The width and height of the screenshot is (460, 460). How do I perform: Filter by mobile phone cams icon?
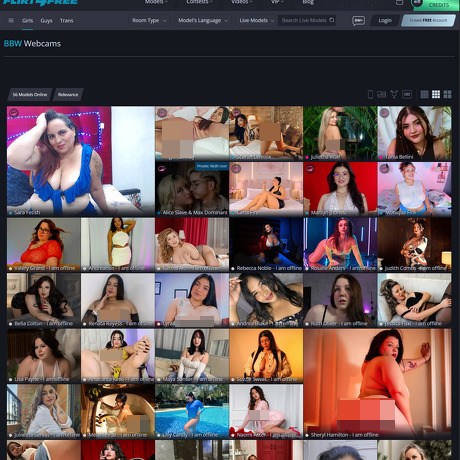point(370,94)
